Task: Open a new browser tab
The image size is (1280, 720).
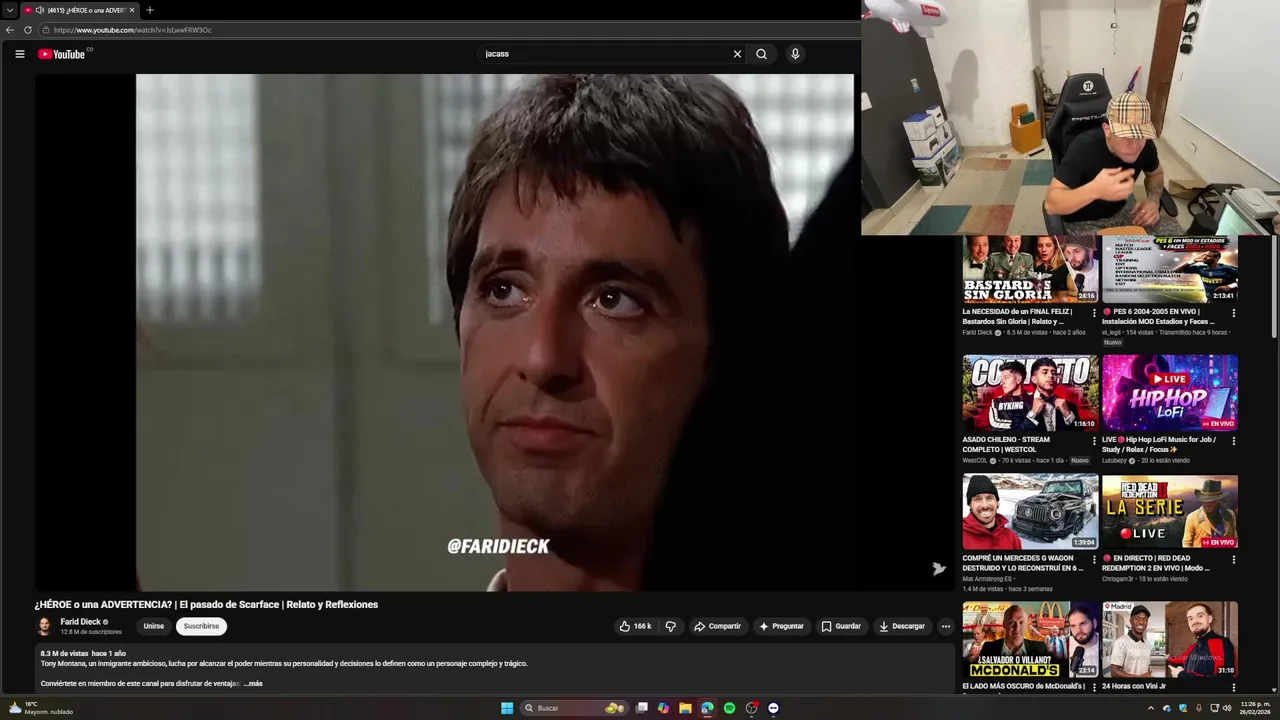Action: (x=150, y=10)
